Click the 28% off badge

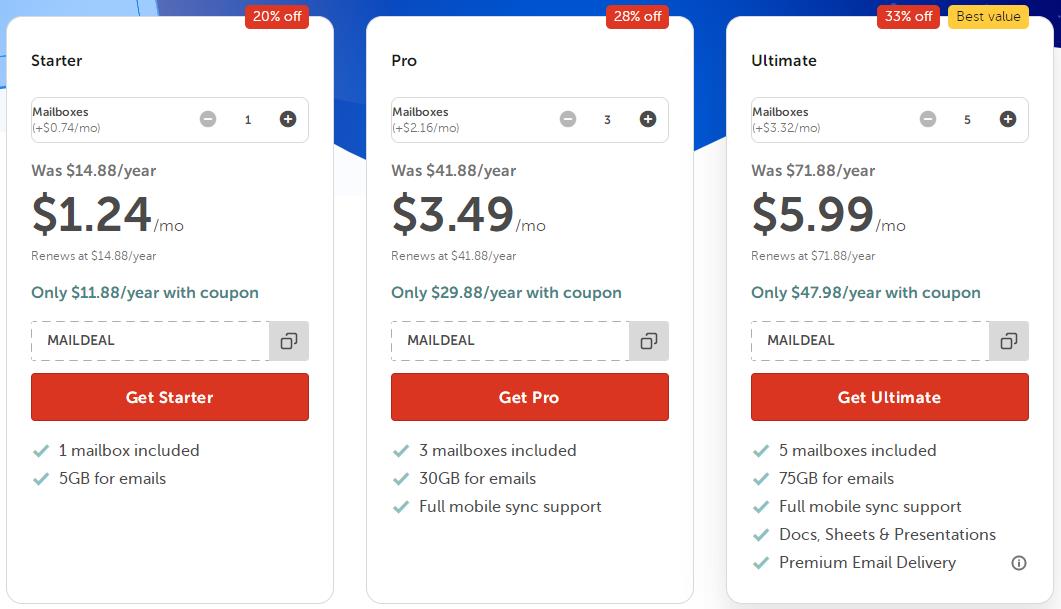(x=637, y=16)
